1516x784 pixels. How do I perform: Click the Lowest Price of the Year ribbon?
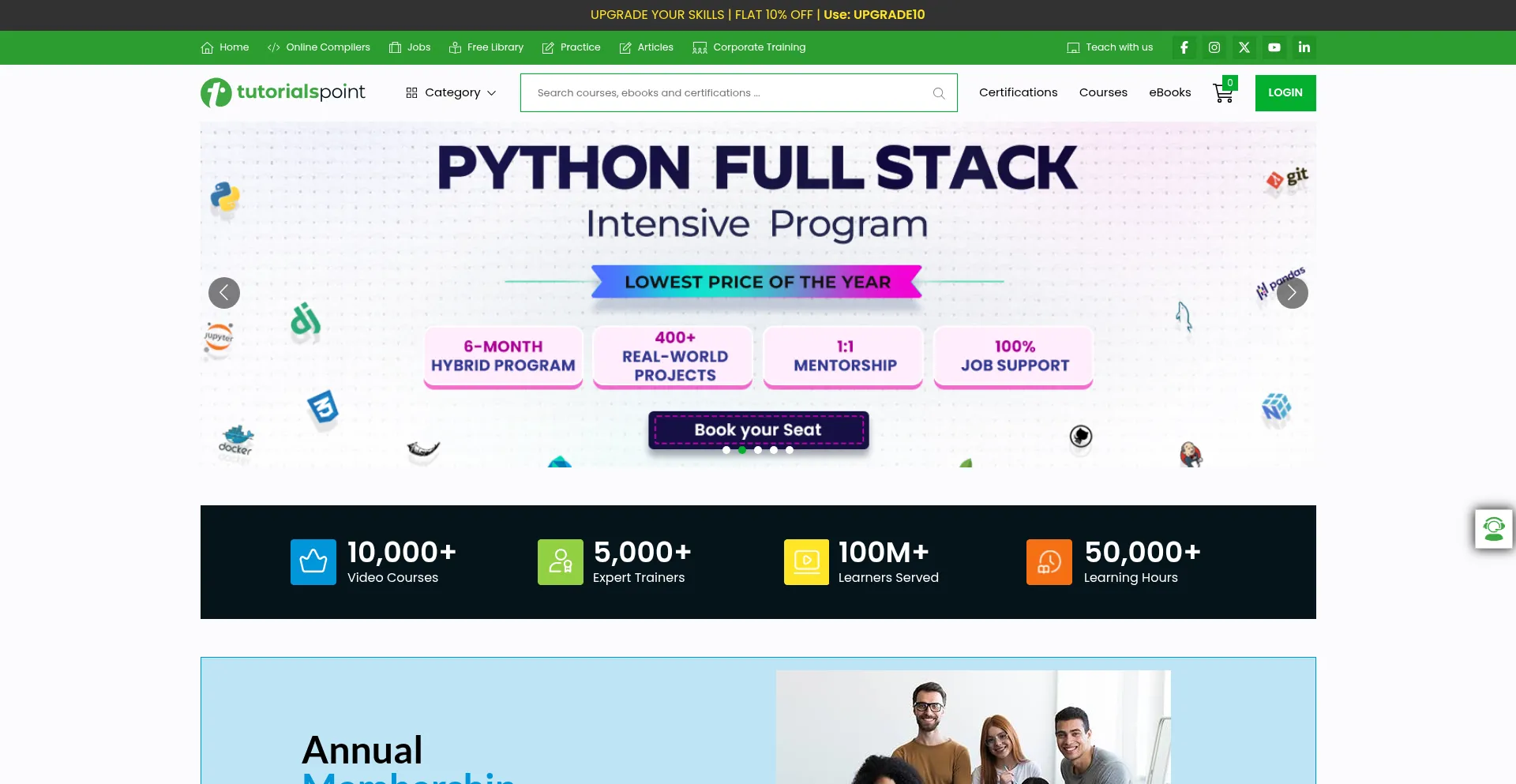(757, 282)
